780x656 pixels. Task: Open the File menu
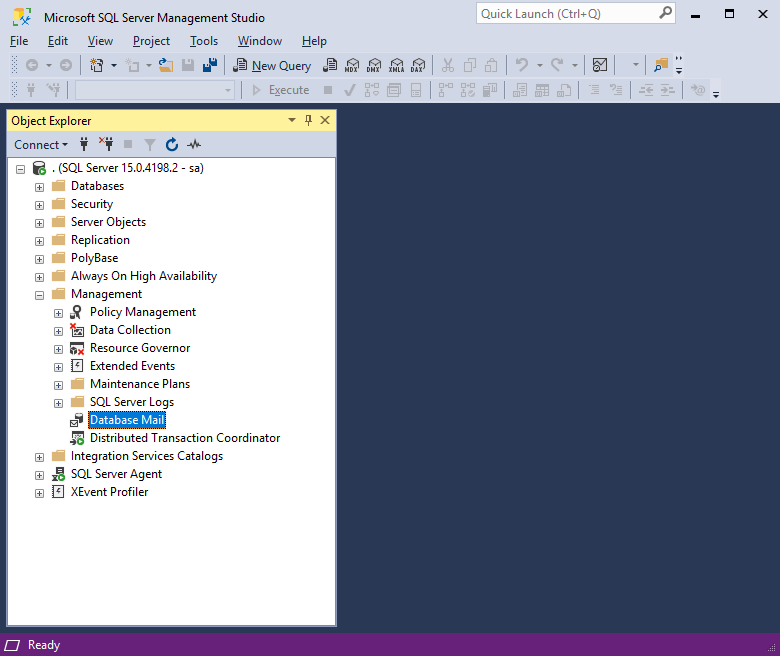tap(19, 41)
